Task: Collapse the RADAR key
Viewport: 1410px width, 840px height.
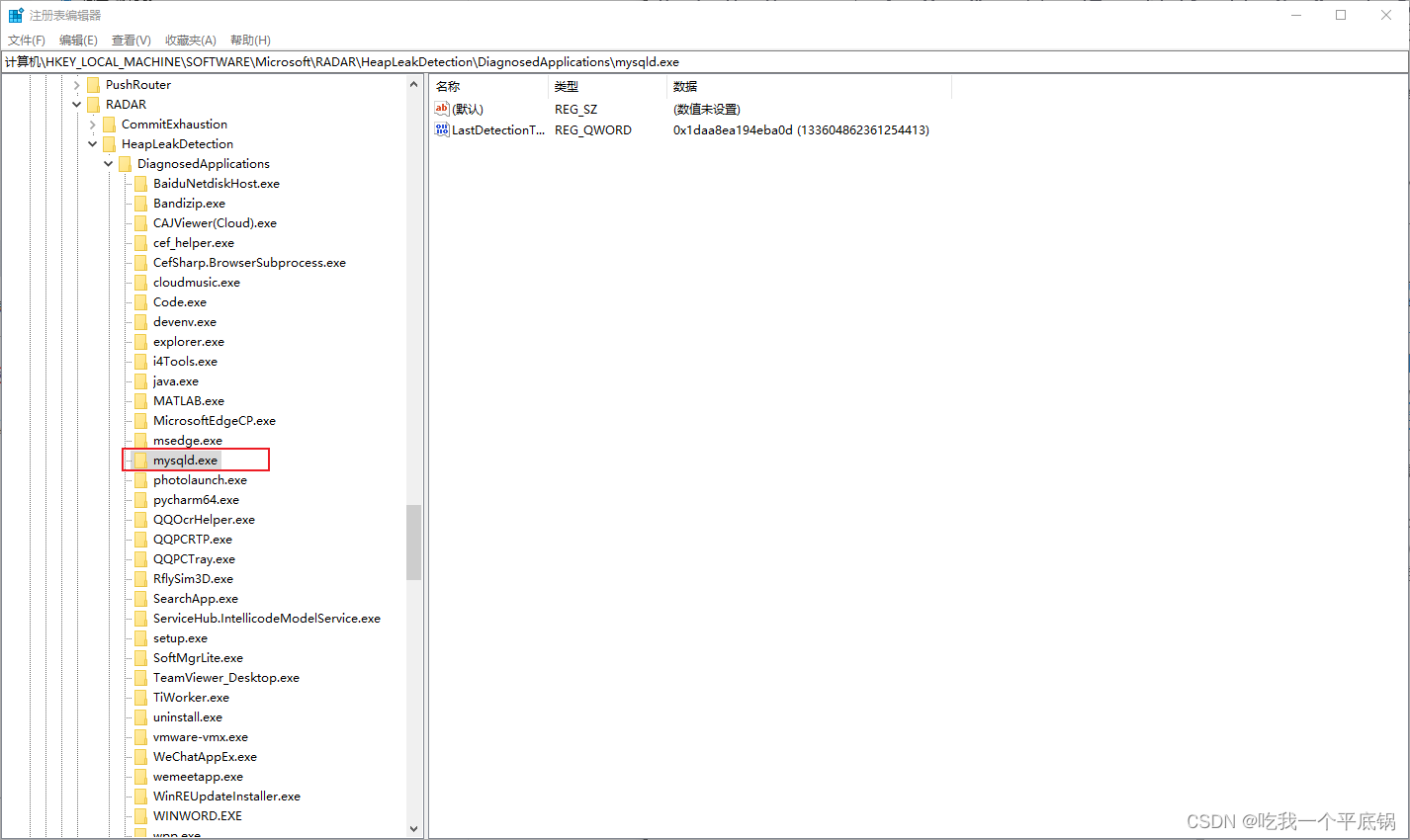Action: coord(77,105)
